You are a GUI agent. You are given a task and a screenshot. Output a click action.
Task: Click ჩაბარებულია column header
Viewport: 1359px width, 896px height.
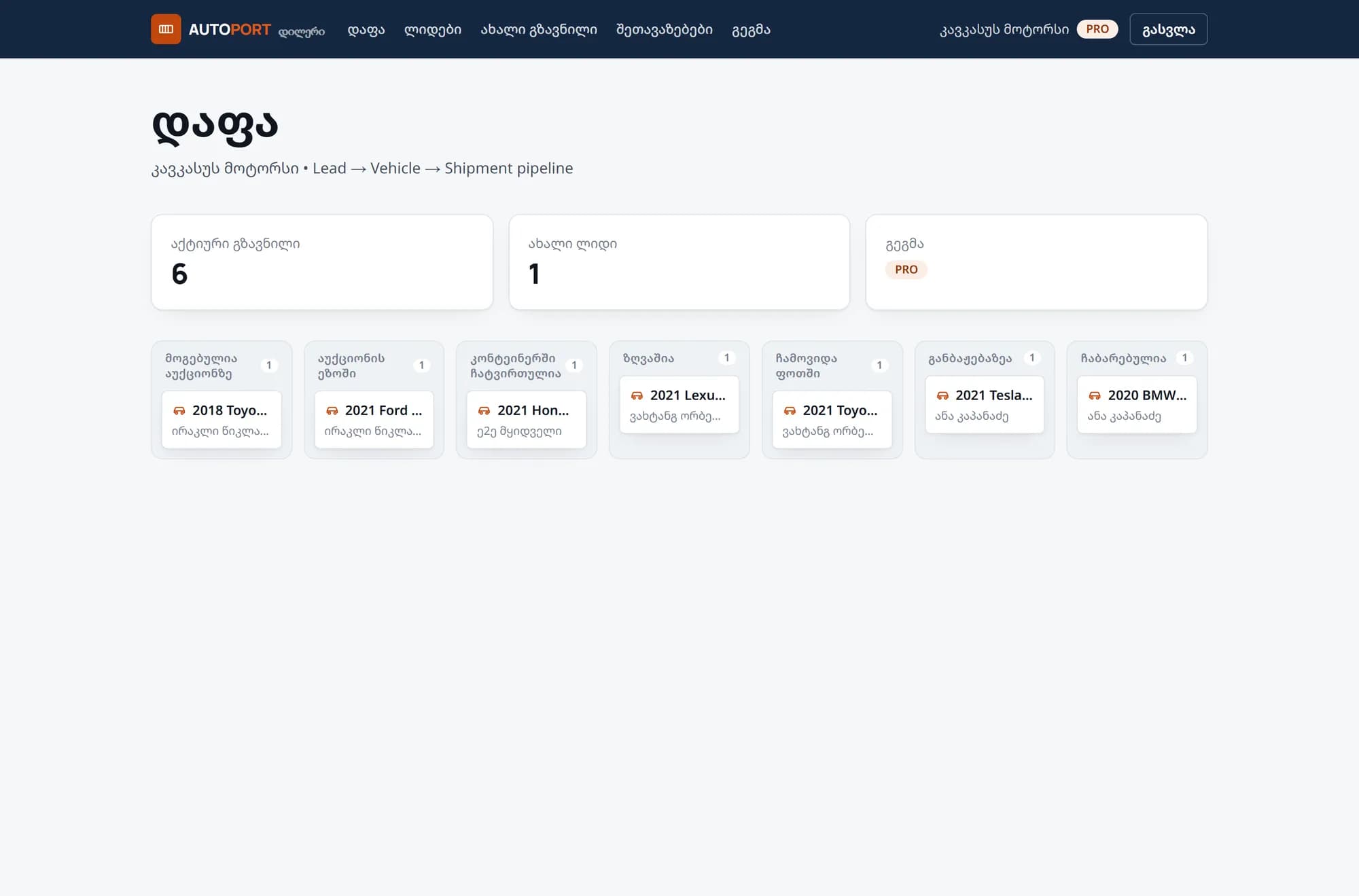[x=1123, y=358]
